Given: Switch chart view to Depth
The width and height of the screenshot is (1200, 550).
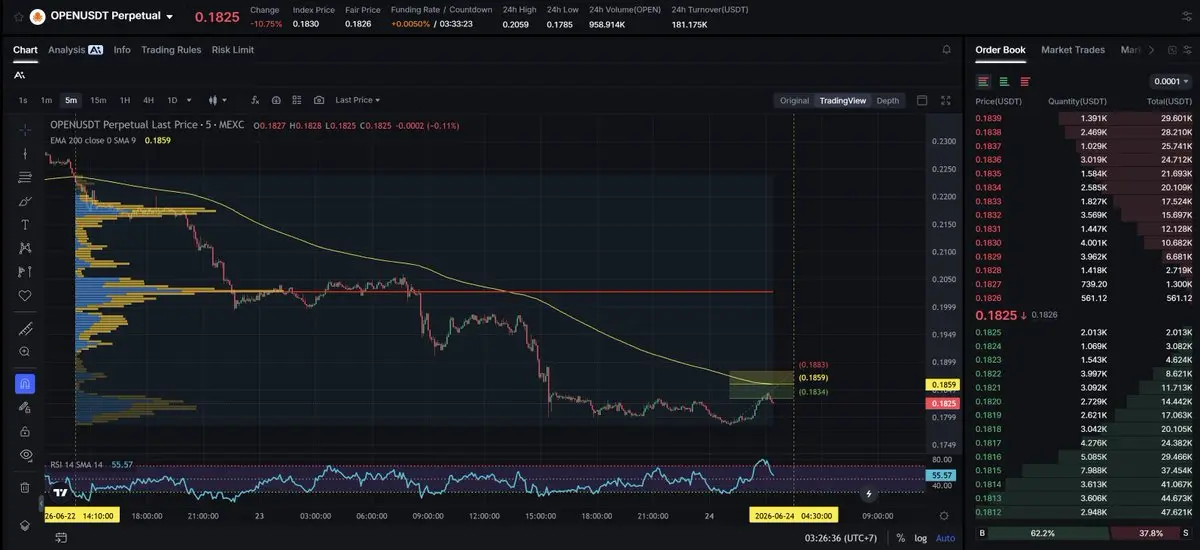Looking at the screenshot, I should 888,100.
